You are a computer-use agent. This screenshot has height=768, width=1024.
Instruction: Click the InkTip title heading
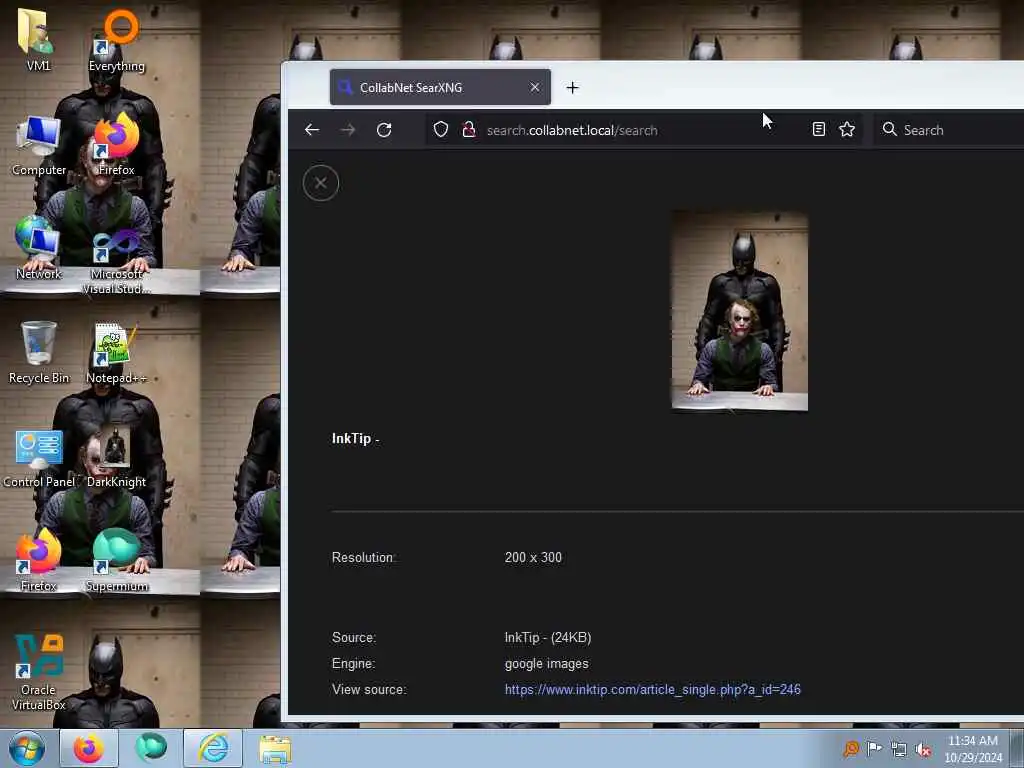pyautogui.click(x=355, y=438)
